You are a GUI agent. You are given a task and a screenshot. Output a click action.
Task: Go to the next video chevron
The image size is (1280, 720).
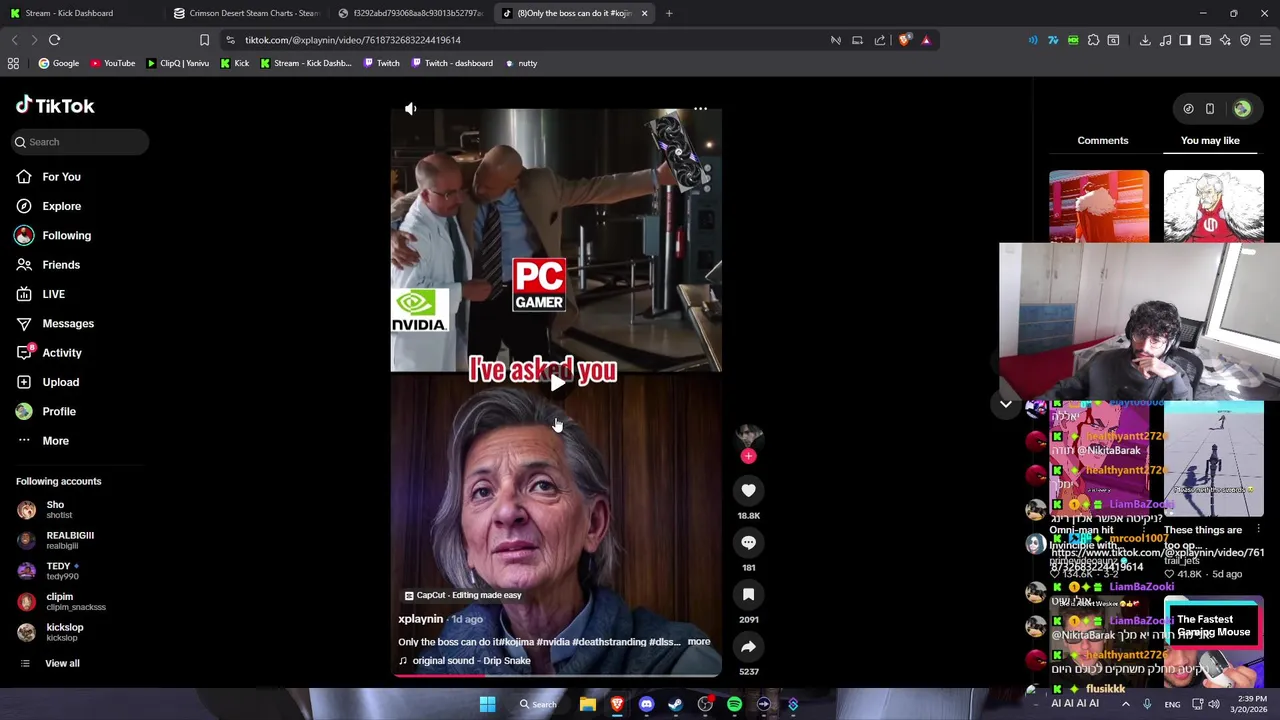(x=1005, y=404)
